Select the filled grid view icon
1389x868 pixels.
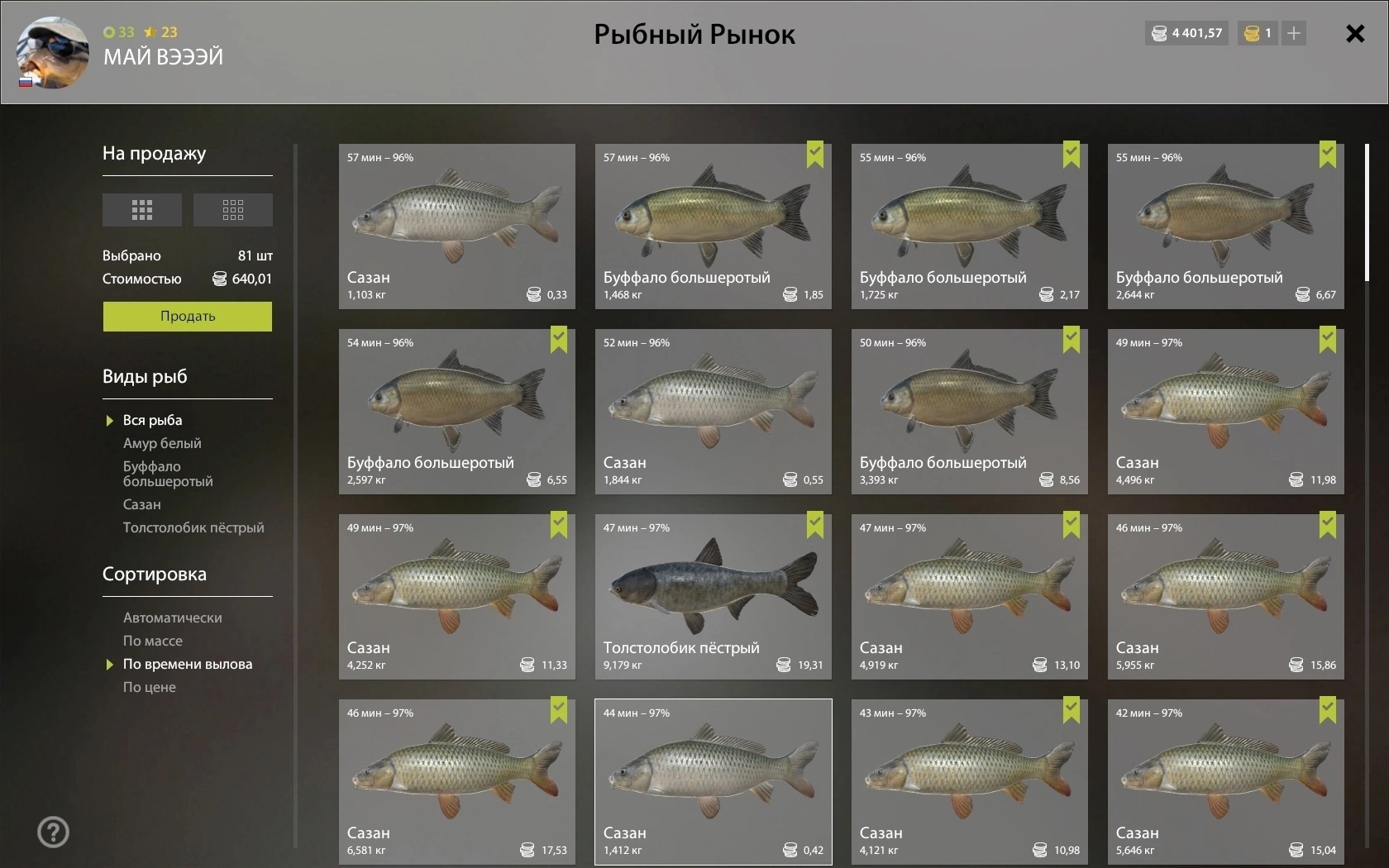coord(142,210)
